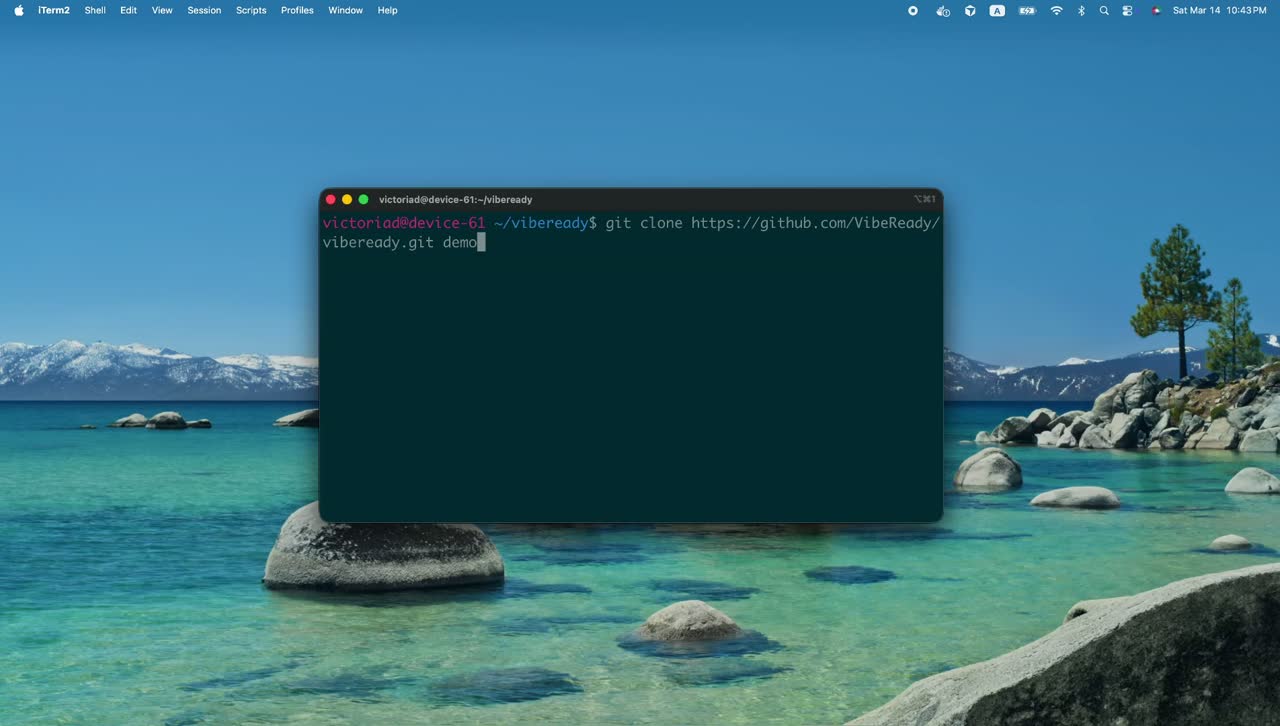Open the Shell menu

(x=95, y=10)
